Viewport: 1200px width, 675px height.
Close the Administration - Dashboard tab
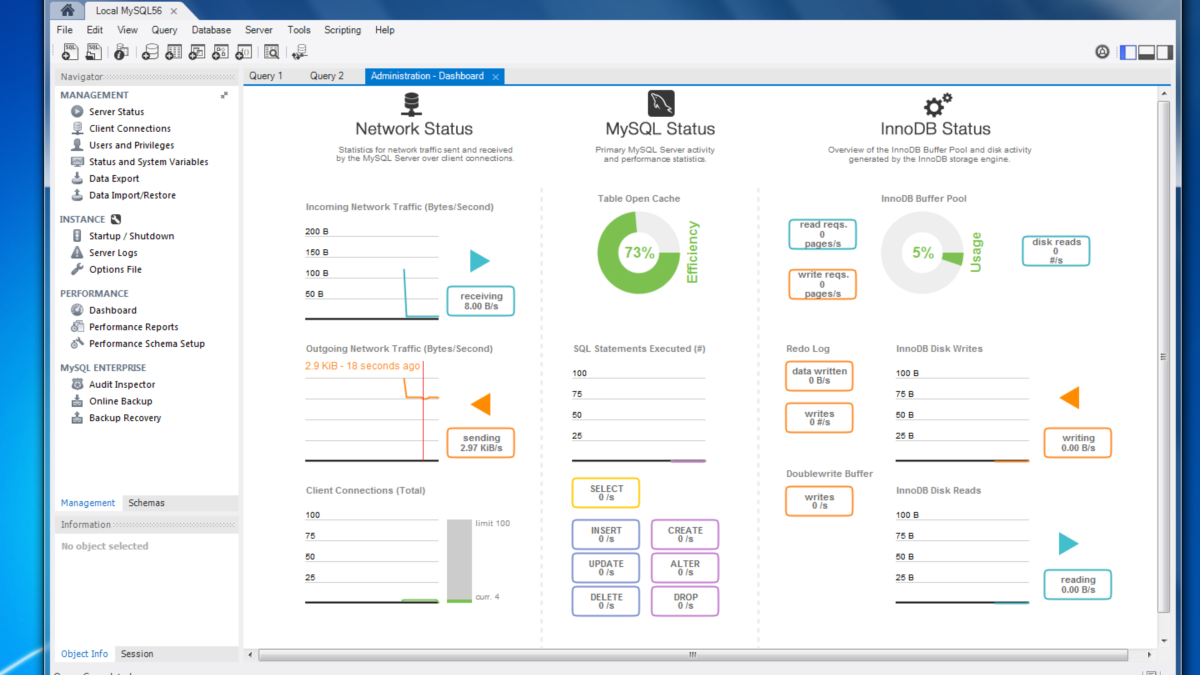coord(496,76)
